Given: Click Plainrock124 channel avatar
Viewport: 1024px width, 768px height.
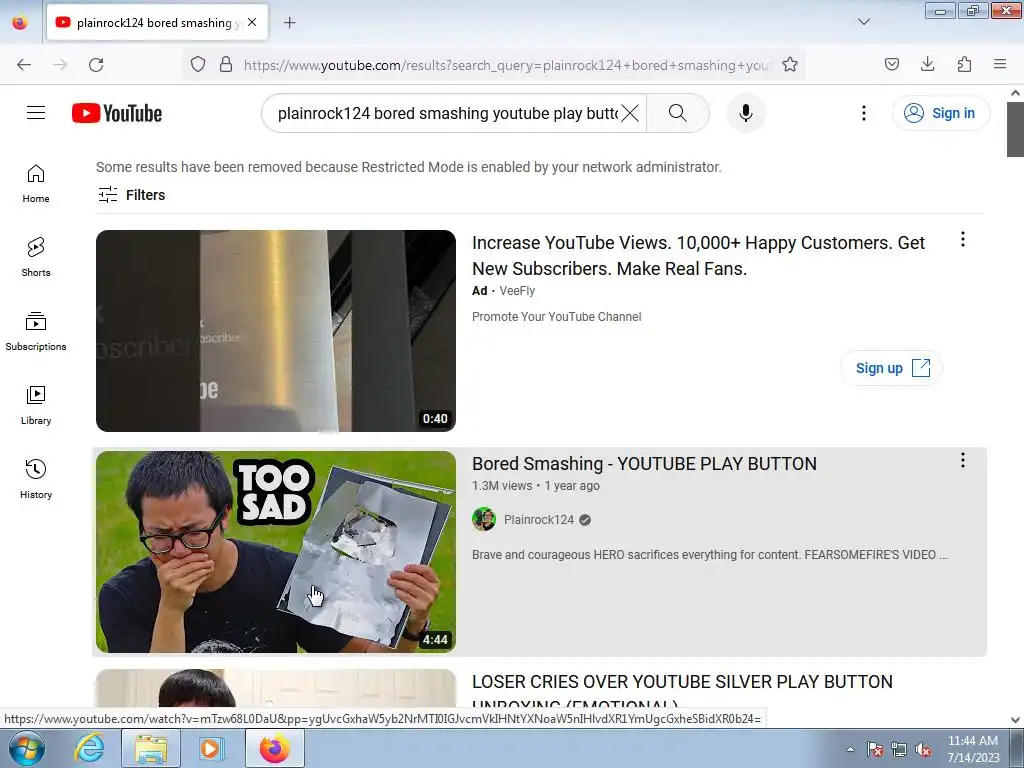Looking at the screenshot, I should [484, 520].
